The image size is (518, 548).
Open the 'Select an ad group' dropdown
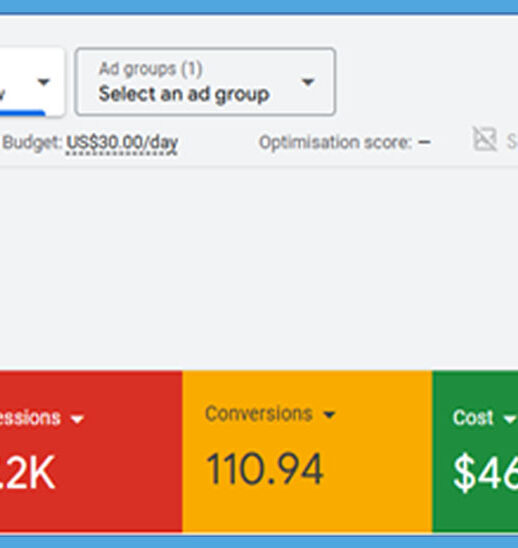[206, 82]
